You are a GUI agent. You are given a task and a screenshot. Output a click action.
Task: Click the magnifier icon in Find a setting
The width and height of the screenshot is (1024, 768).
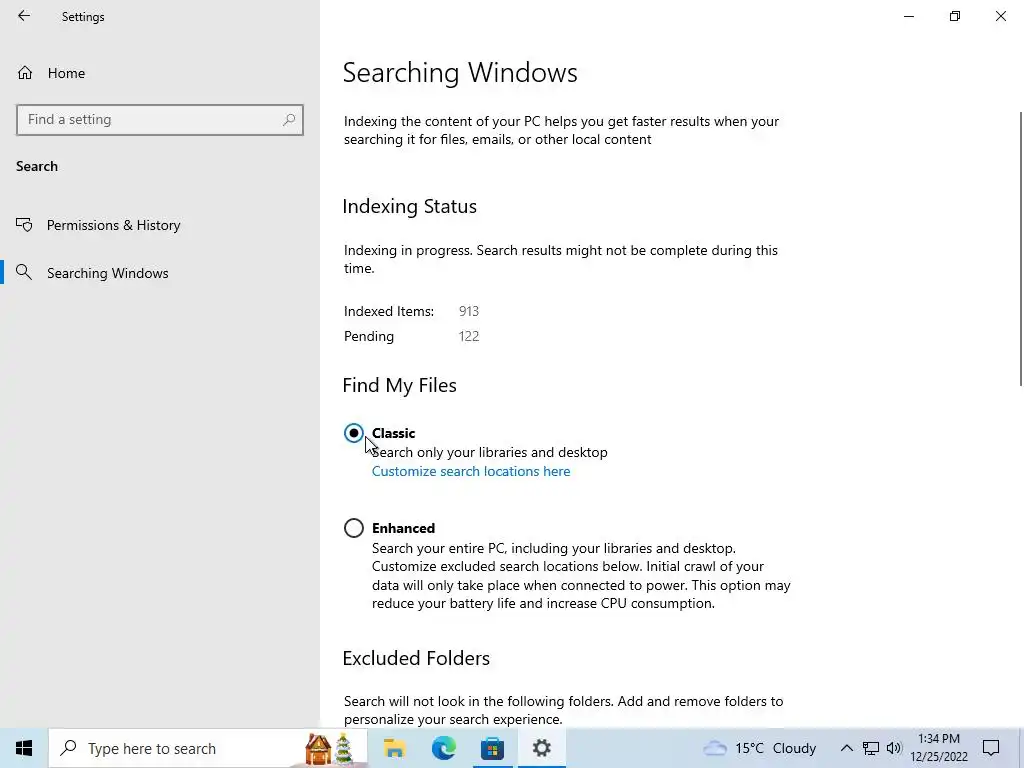289,120
